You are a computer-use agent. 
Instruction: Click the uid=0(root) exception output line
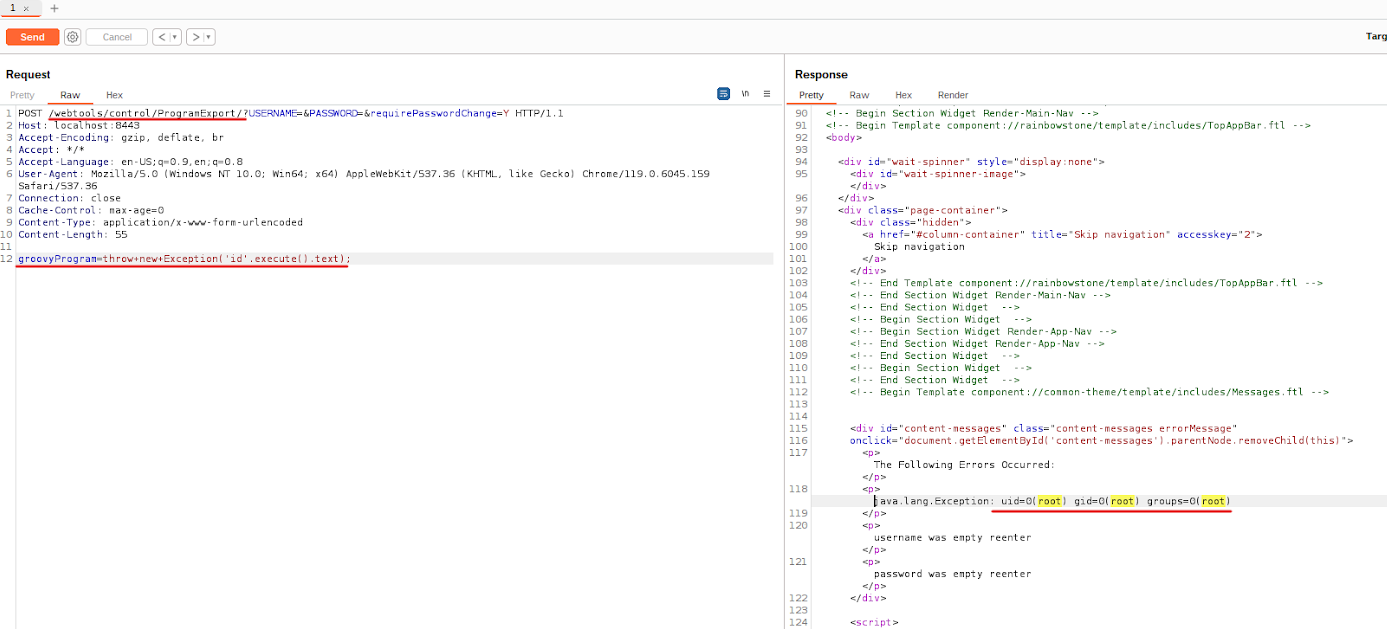pyautogui.click(x=1052, y=501)
